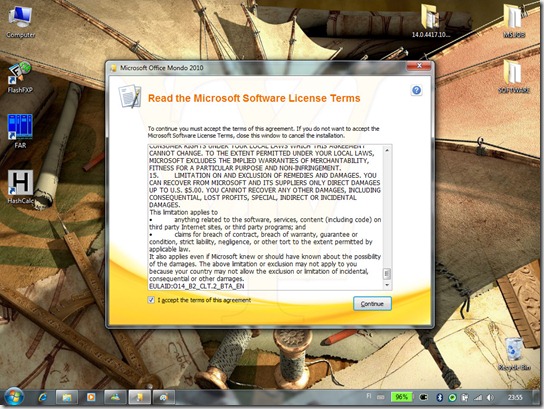The width and height of the screenshot is (544, 409).
Task: Click the Bluetooth tray icon
Action: 439,398
